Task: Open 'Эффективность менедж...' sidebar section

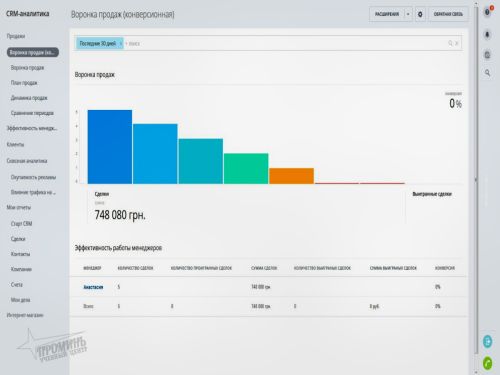Action: tap(32, 128)
